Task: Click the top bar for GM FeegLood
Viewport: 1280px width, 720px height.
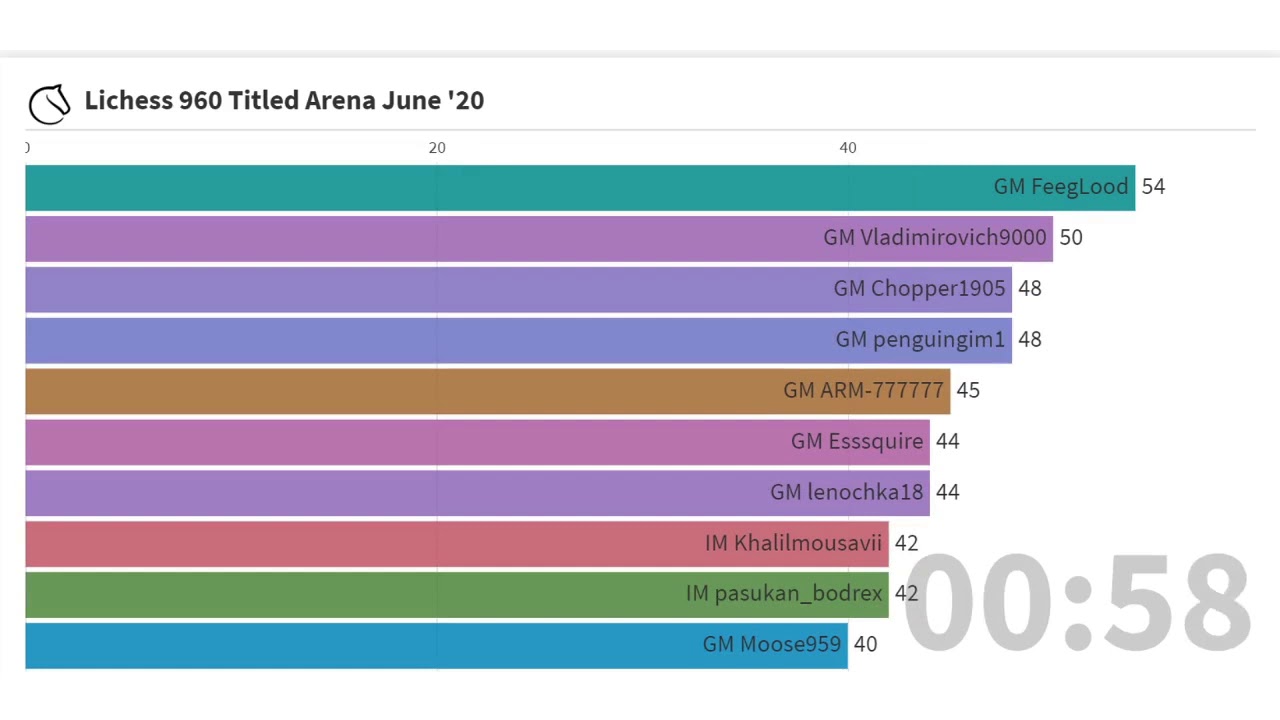Action: (500, 186)
